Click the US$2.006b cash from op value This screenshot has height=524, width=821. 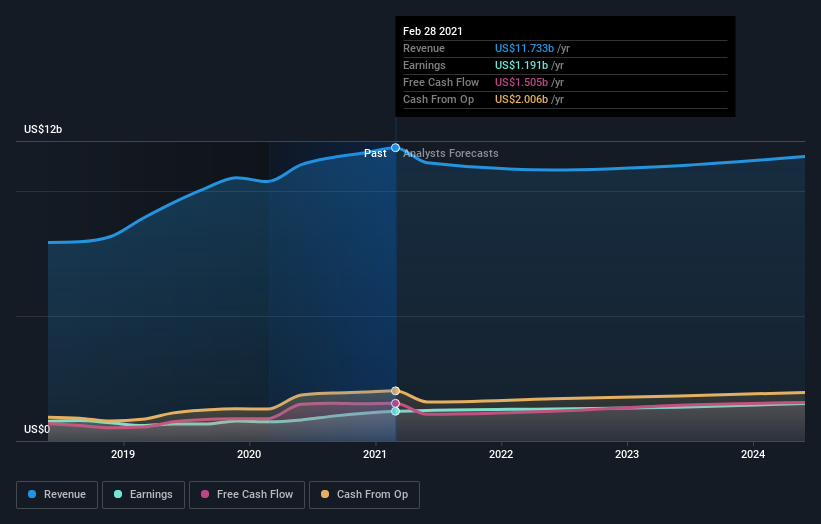[x=522, y=99]
